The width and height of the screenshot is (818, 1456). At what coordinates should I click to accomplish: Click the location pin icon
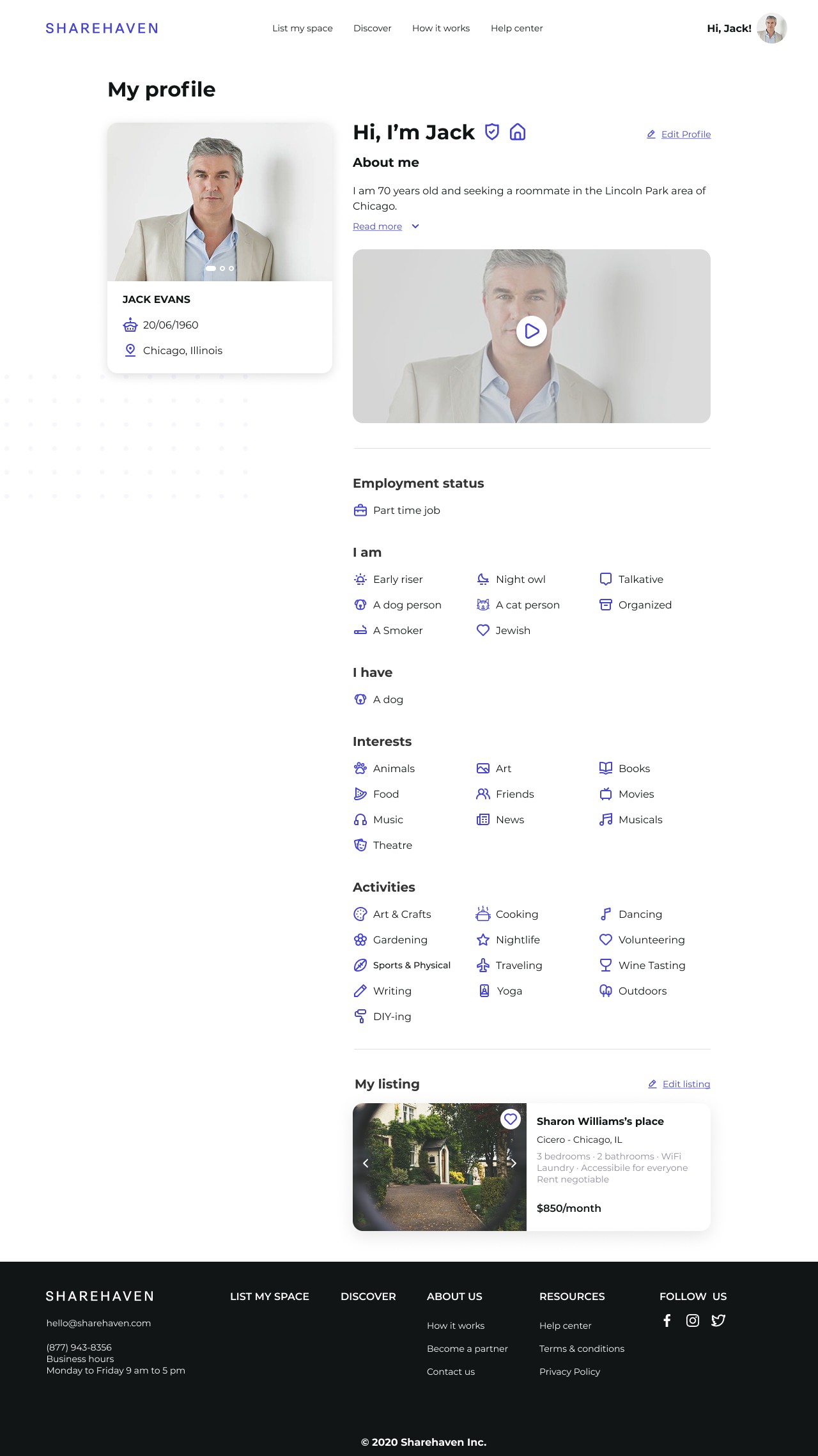(x=130, y=350)
